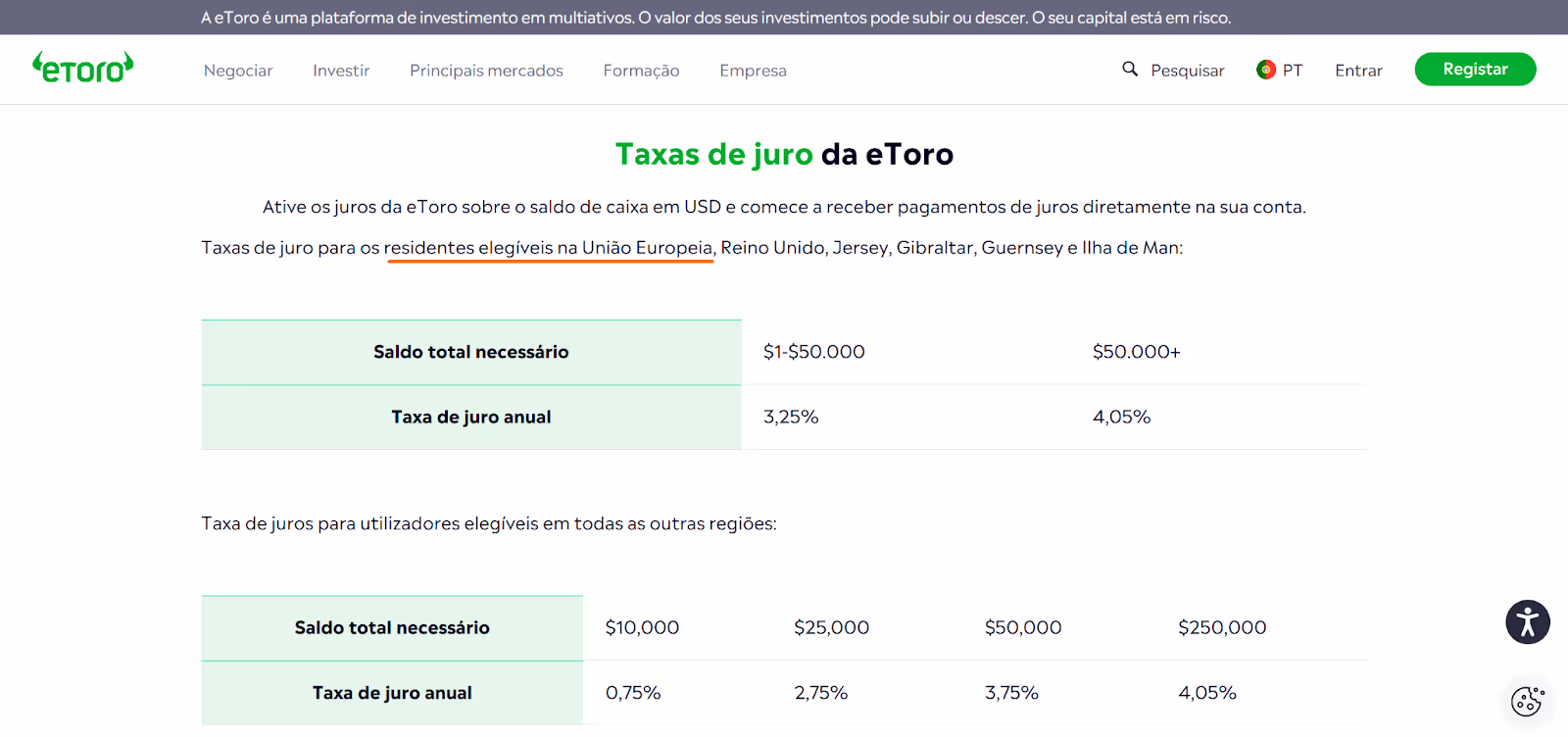Click Saldo total necessário header in second table
The image size is (1568, 737).
392,628
